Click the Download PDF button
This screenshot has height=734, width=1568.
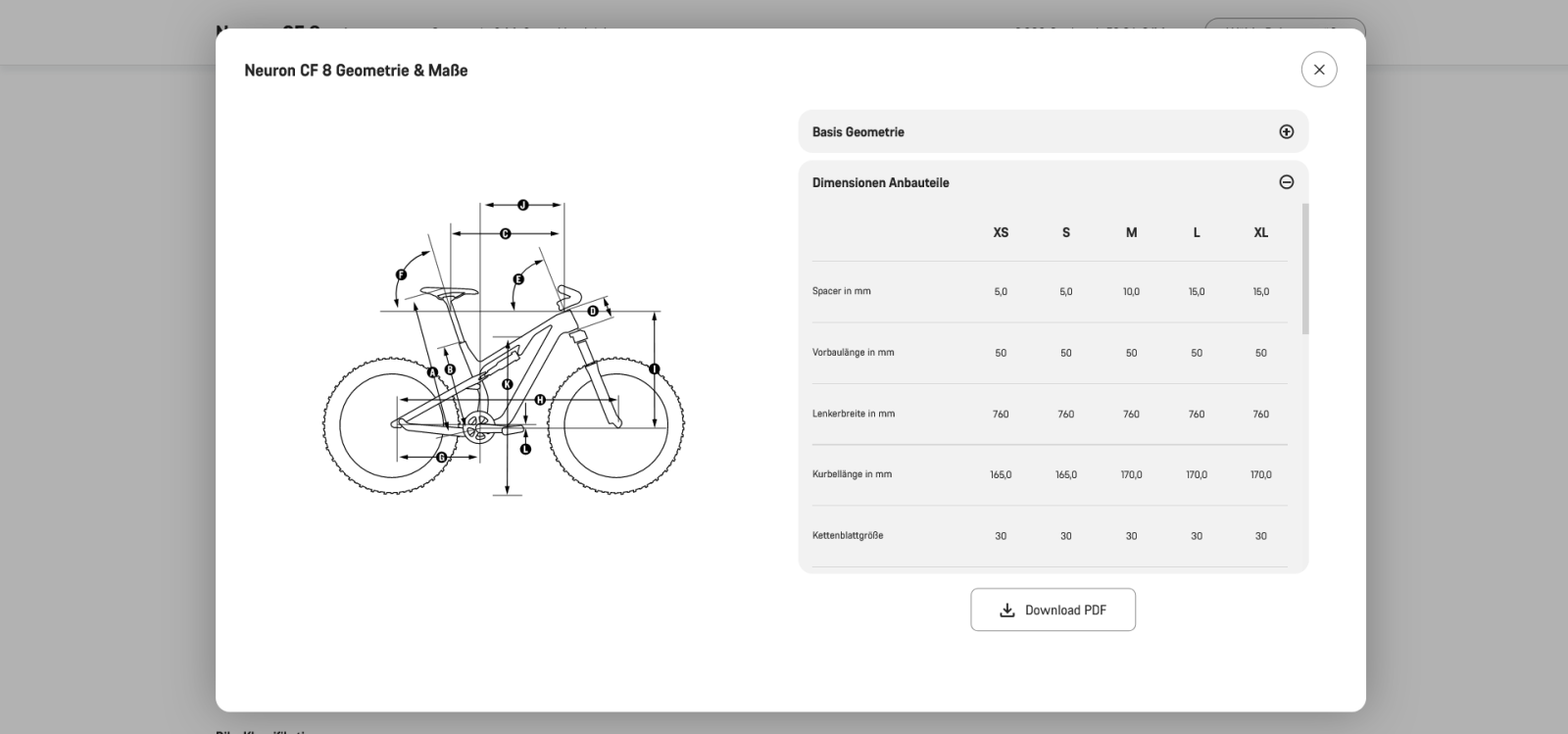(x=1053, y=610)
